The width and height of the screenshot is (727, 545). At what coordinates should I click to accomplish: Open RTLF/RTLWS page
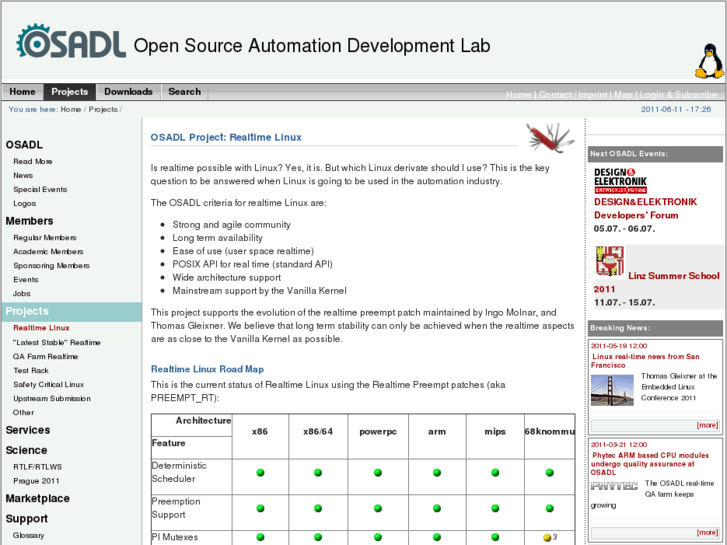coord(37,467)
